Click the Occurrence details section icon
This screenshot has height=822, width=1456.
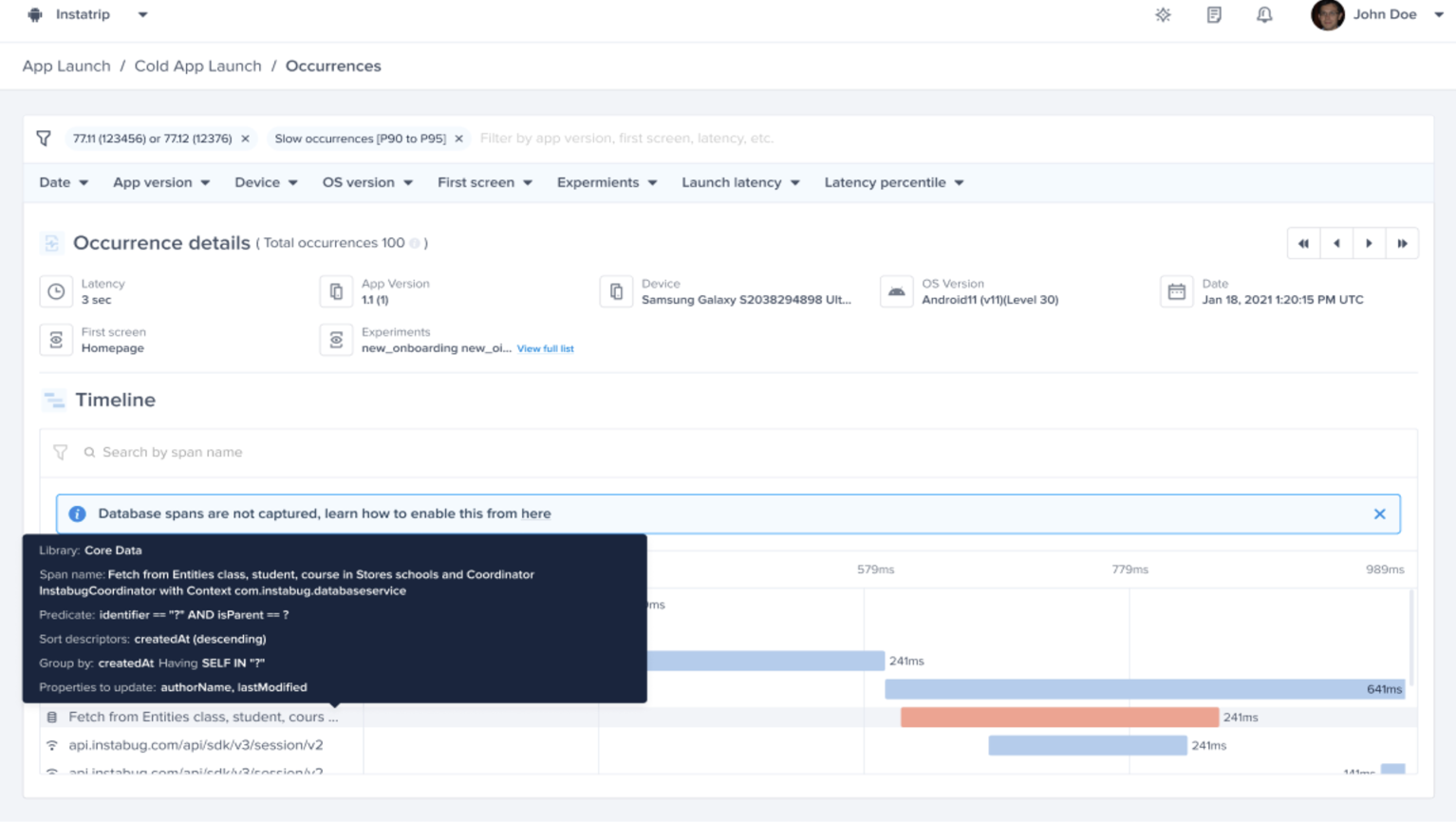point(52,243)
